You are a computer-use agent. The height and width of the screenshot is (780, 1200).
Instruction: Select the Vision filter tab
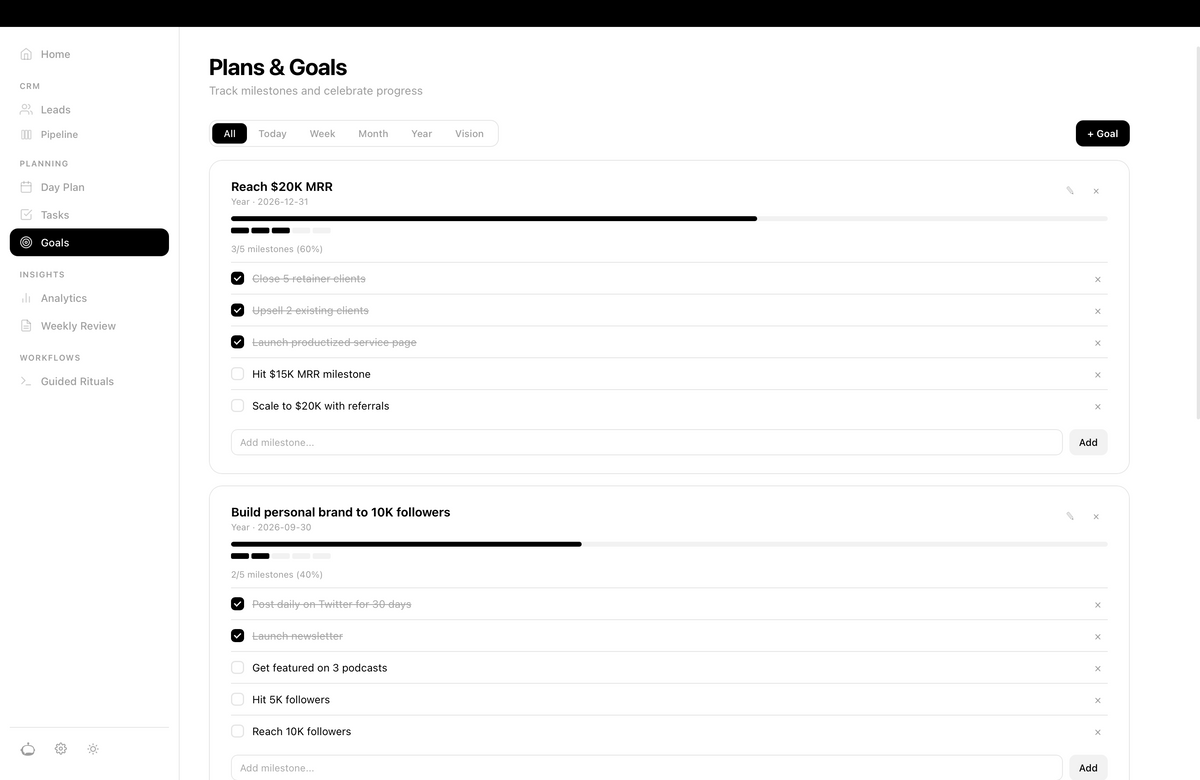tap(469, 134)
